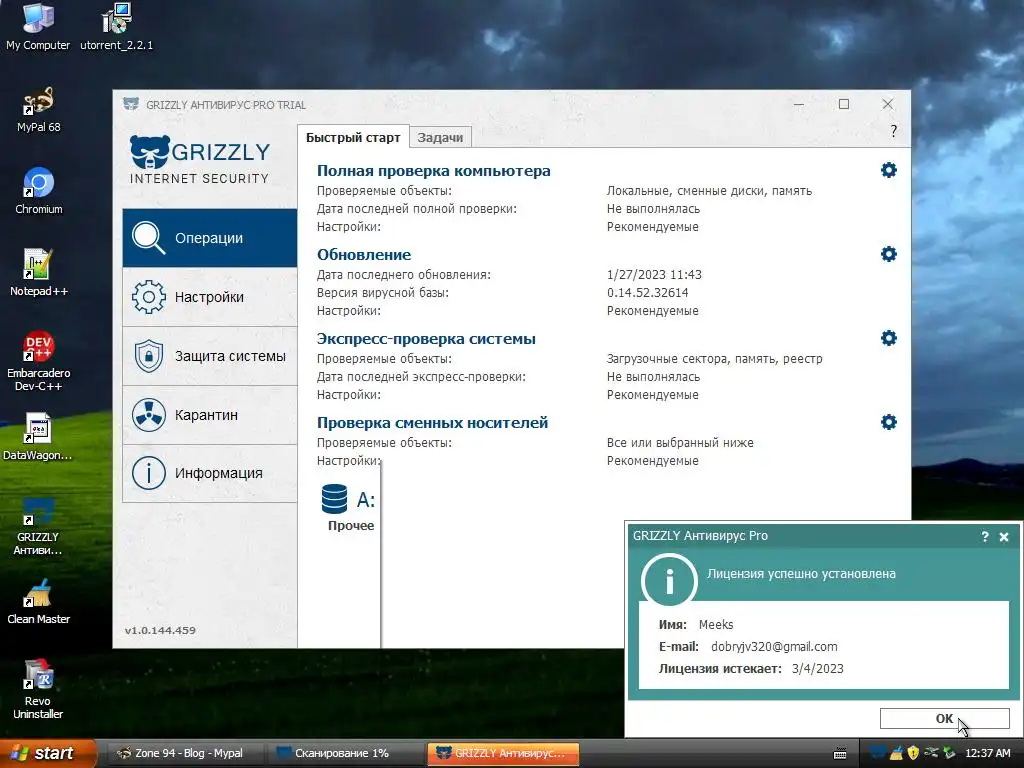1024x768 pixels.
Task: Switch to Сканирование 1% taskbar item
Action: click(x=344, y=753)
